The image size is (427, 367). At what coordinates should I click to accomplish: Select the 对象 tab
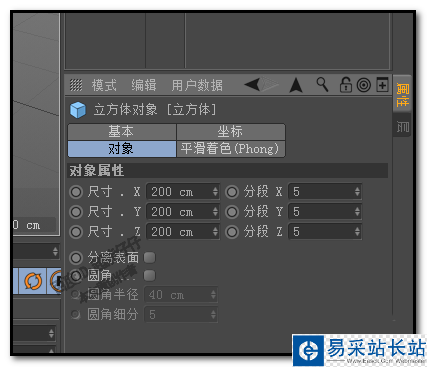[122, 149]
